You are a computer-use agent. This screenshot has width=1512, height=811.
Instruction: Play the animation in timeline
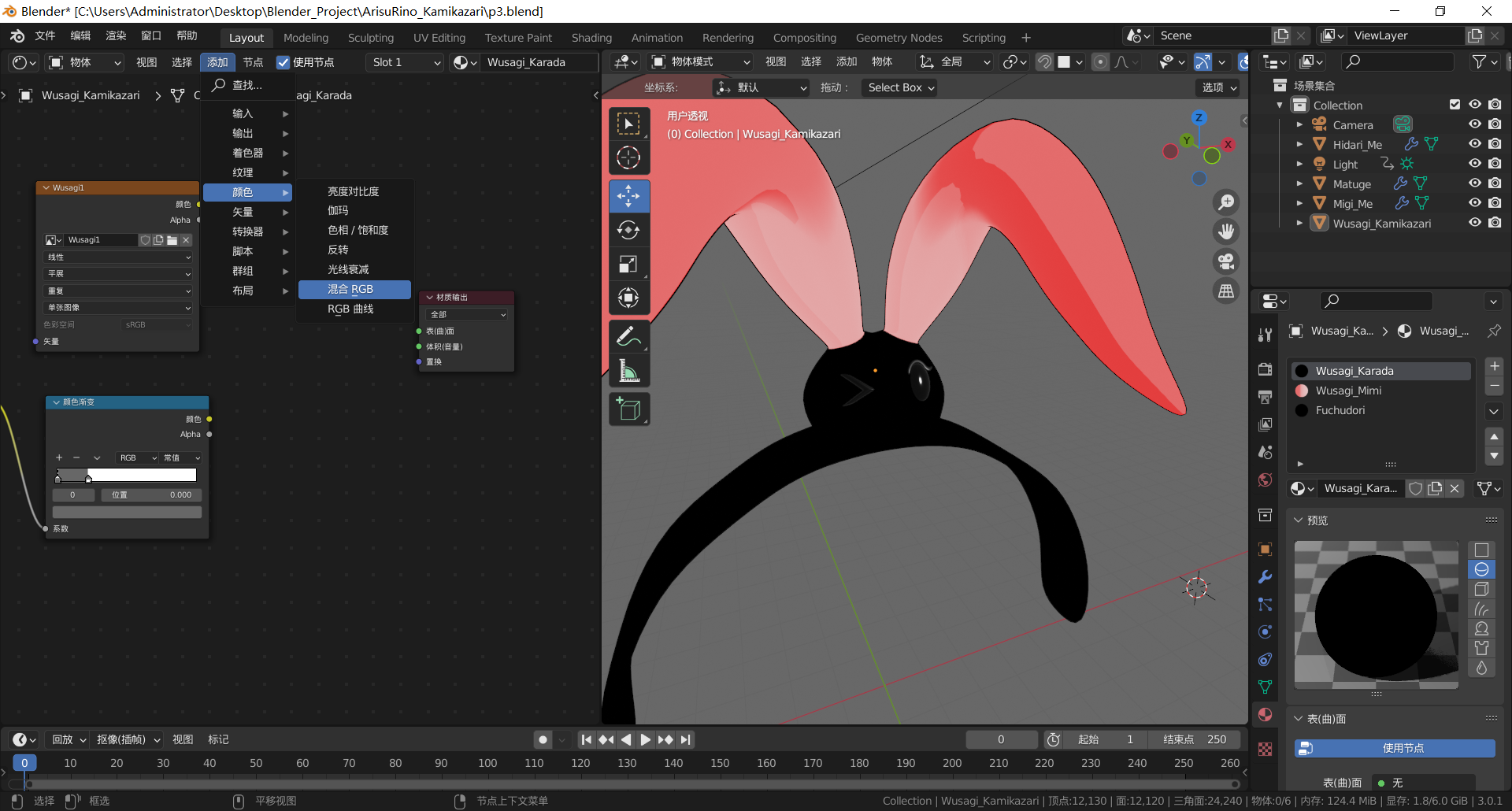[645, 739]
